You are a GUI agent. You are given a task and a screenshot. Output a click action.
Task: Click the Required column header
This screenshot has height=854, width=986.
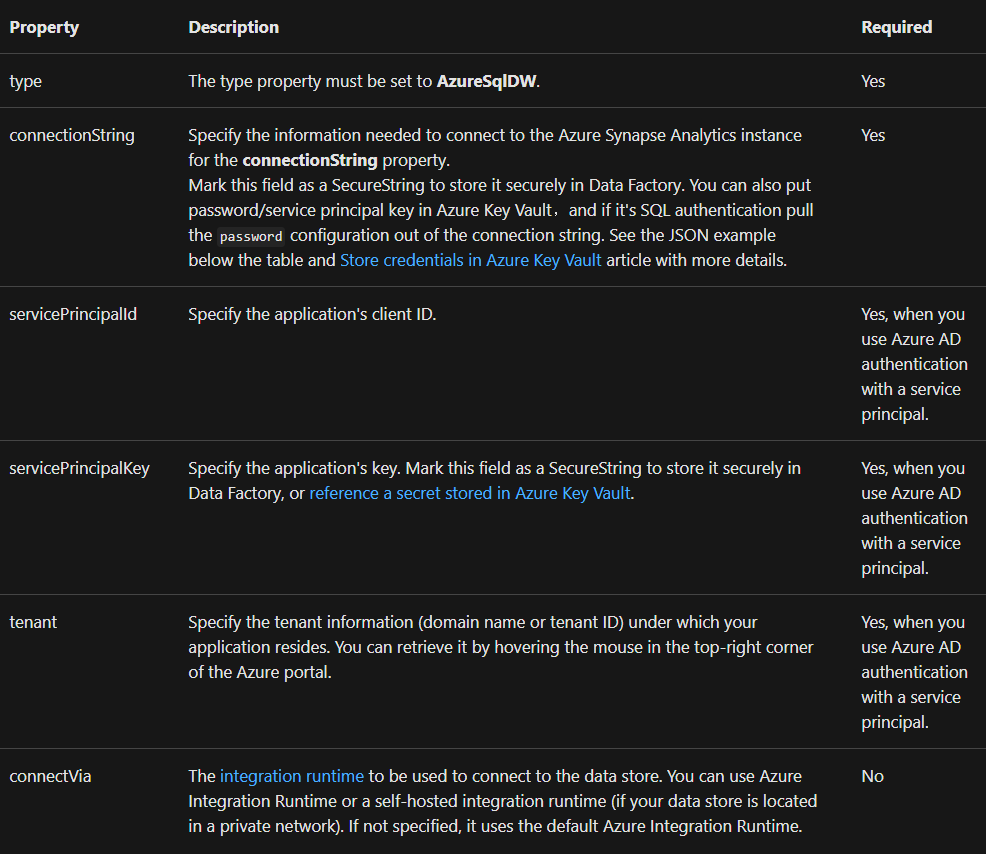point(897,27)
